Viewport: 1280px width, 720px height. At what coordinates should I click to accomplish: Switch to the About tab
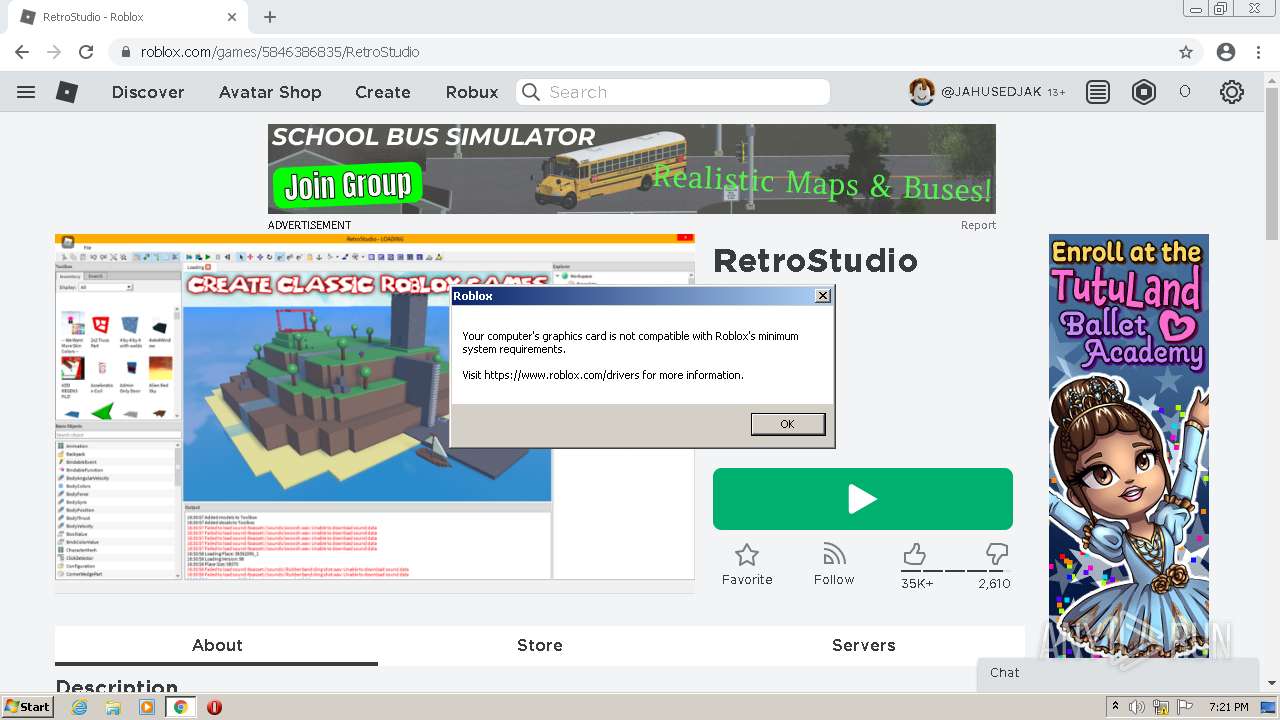click(217, 645)
